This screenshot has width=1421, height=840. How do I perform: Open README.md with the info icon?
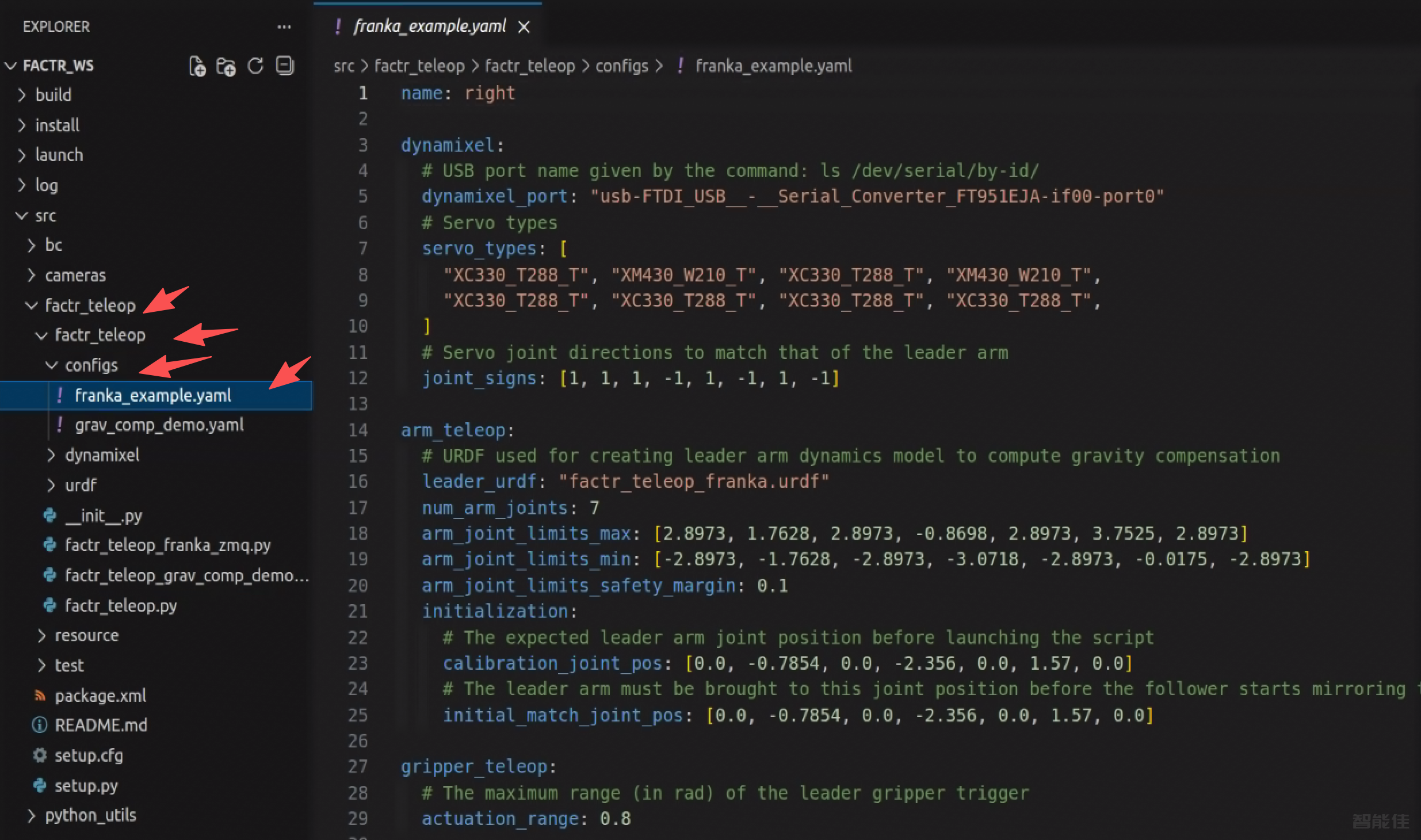[101, 725]
